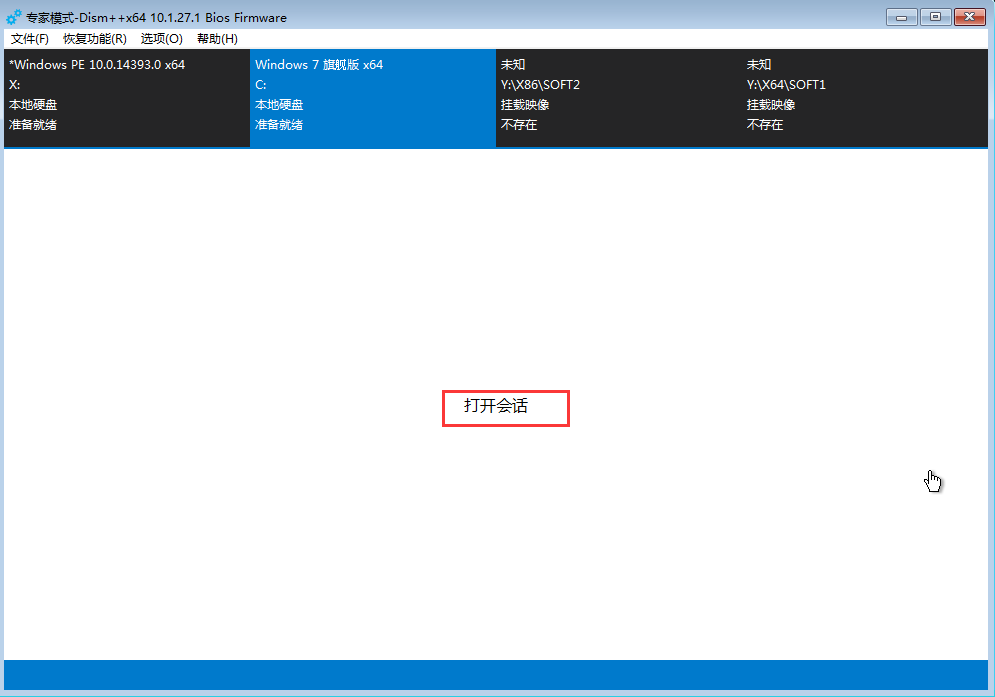Open the 恢复功能(R) menu
Viewport: 995px width, 697px height.
(x=94, y=39)
